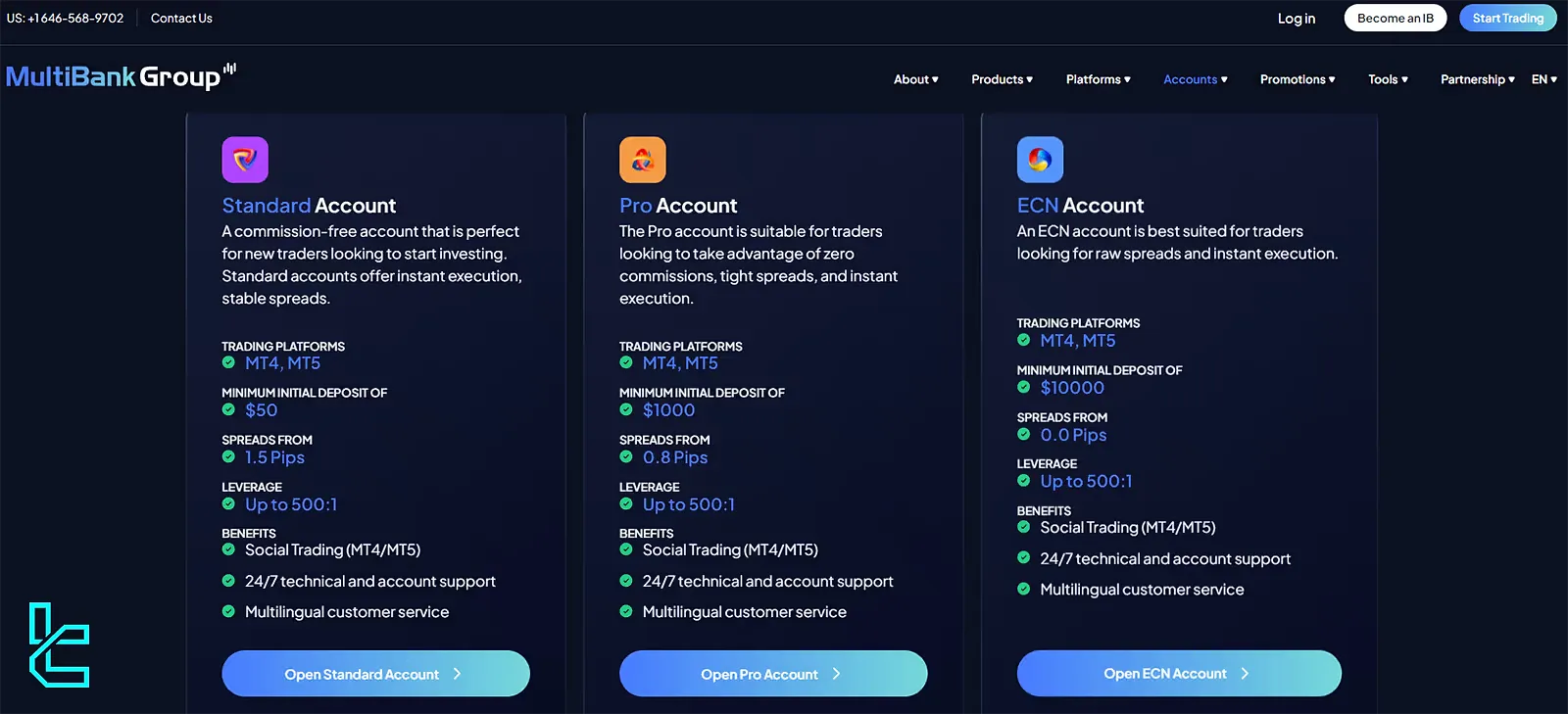Viewport: 1568px width, 714px height.
Task: Open the Platforms dropdown menu
Action: (x=1098, y=79)
